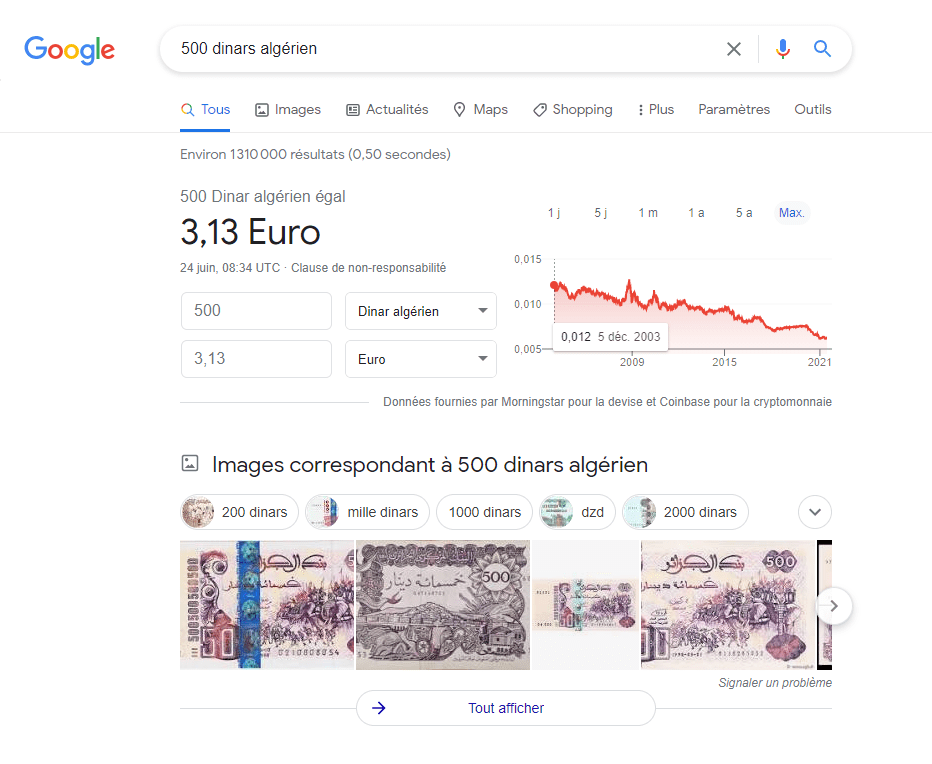Open the Plus more options menu
The height and width of the screenshot is (764, 932).
(656, 109)
